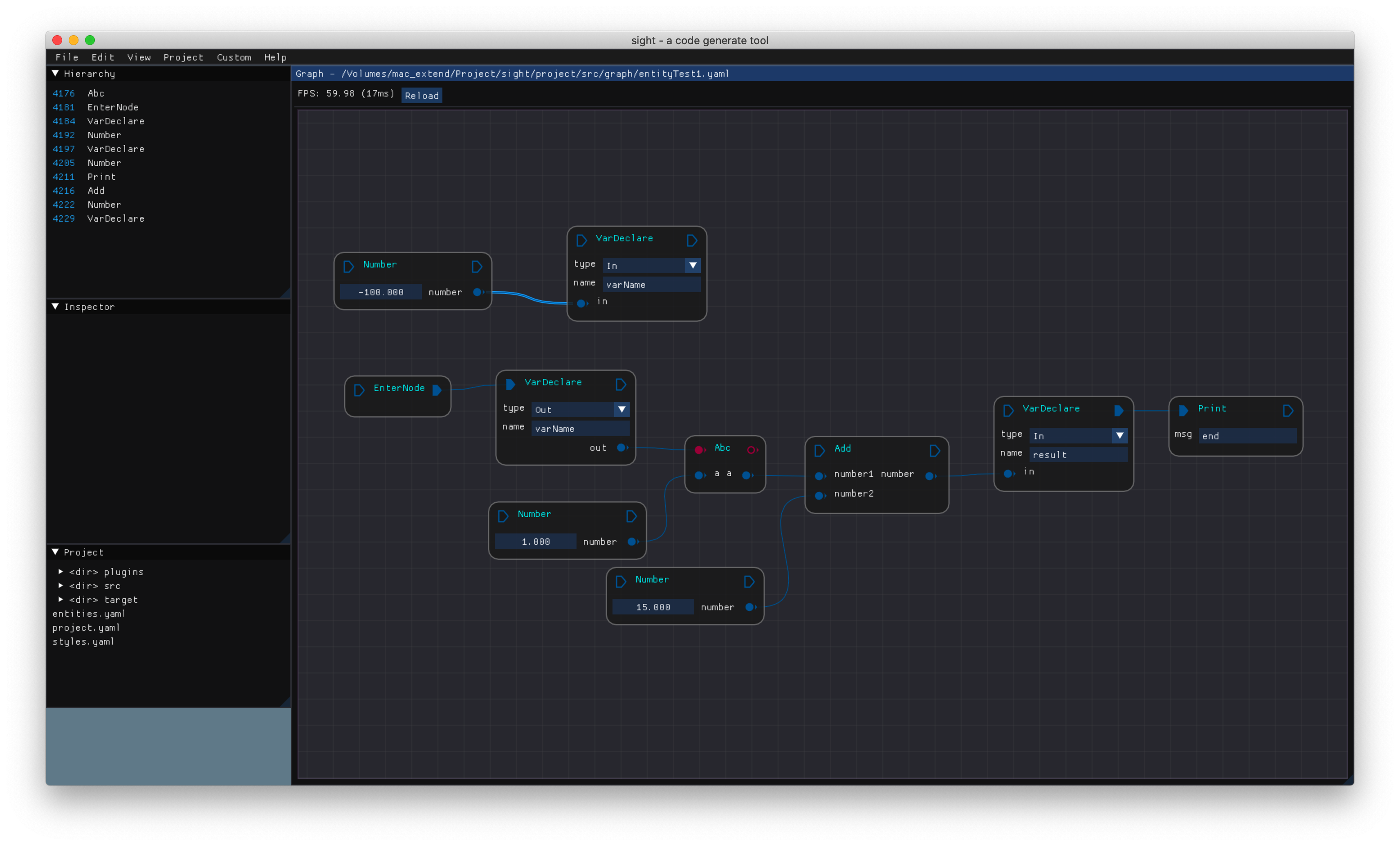Click the Print node input flow pin
1400x846 pixels.
coord(1183,410)
